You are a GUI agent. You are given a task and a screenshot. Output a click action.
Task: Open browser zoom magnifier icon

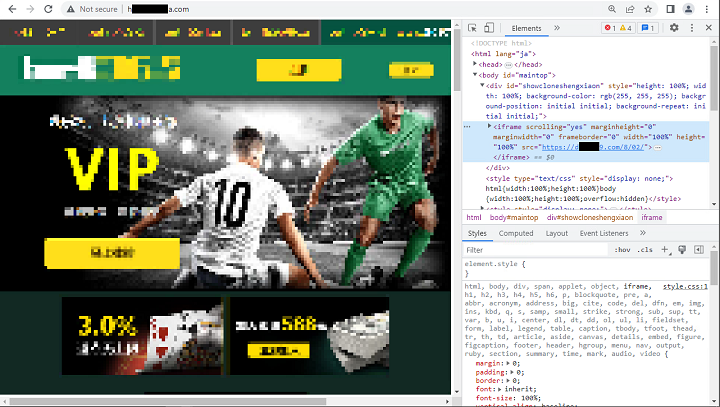[x=612, y=9]
